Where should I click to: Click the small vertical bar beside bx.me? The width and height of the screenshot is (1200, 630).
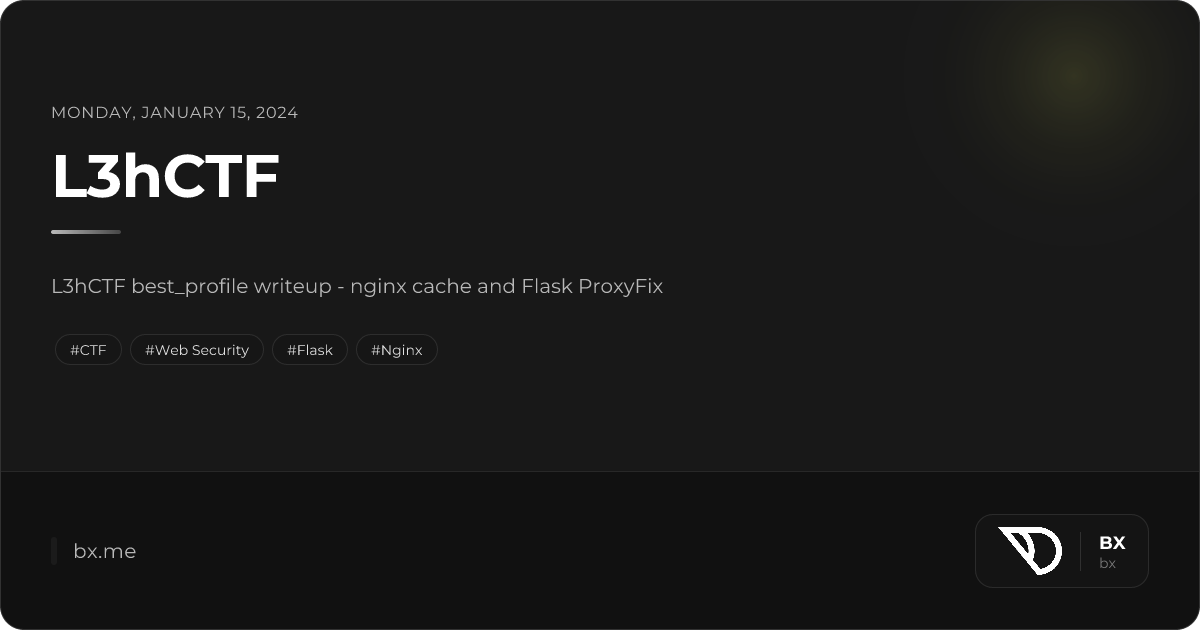click(54, 551)
